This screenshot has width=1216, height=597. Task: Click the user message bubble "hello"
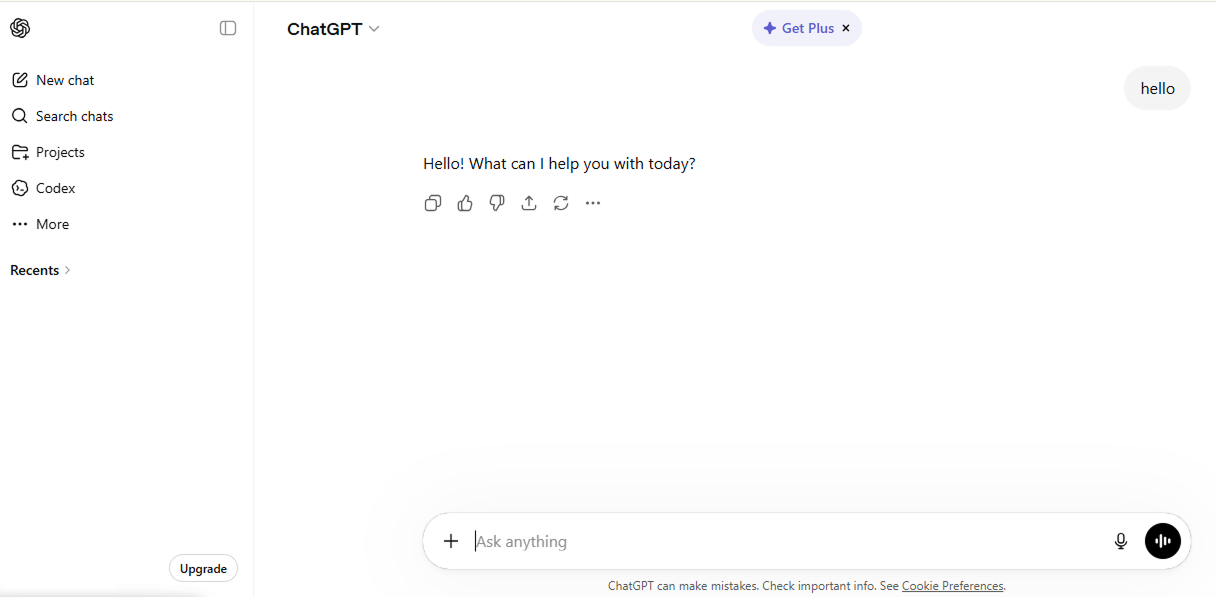click(1157, 88)
